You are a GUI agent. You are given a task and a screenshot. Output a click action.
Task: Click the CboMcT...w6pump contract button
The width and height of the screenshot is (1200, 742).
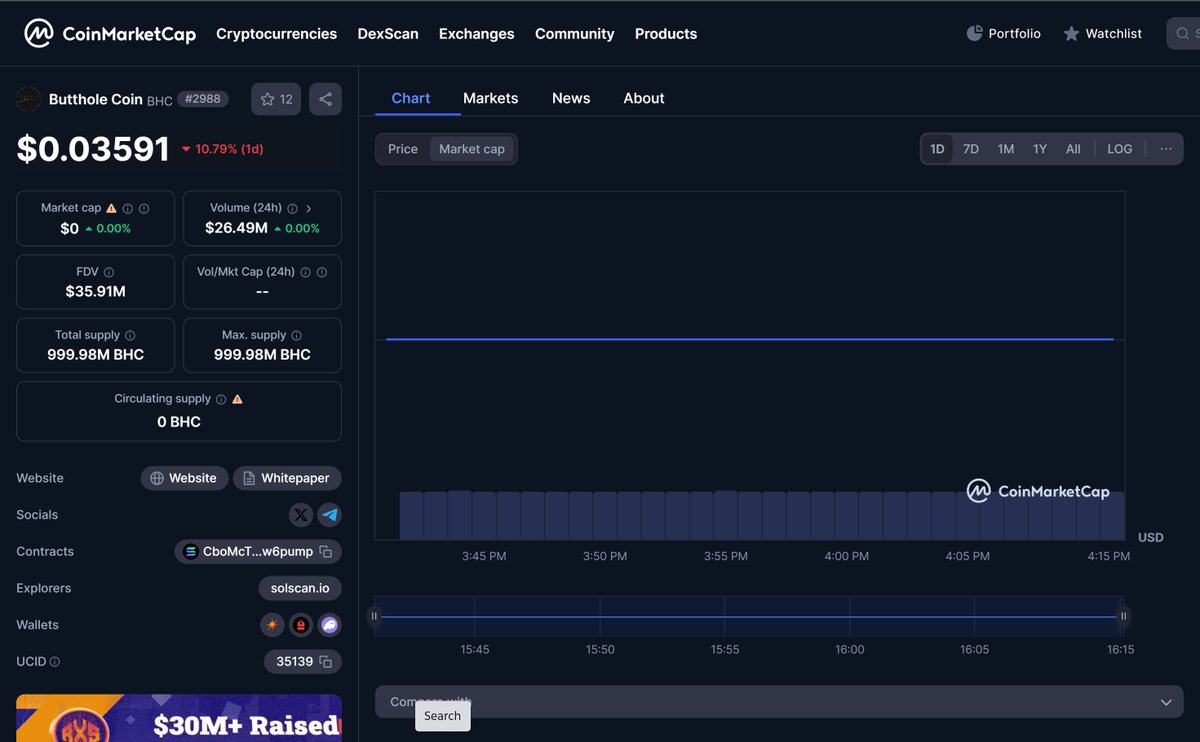click(258, 552)
